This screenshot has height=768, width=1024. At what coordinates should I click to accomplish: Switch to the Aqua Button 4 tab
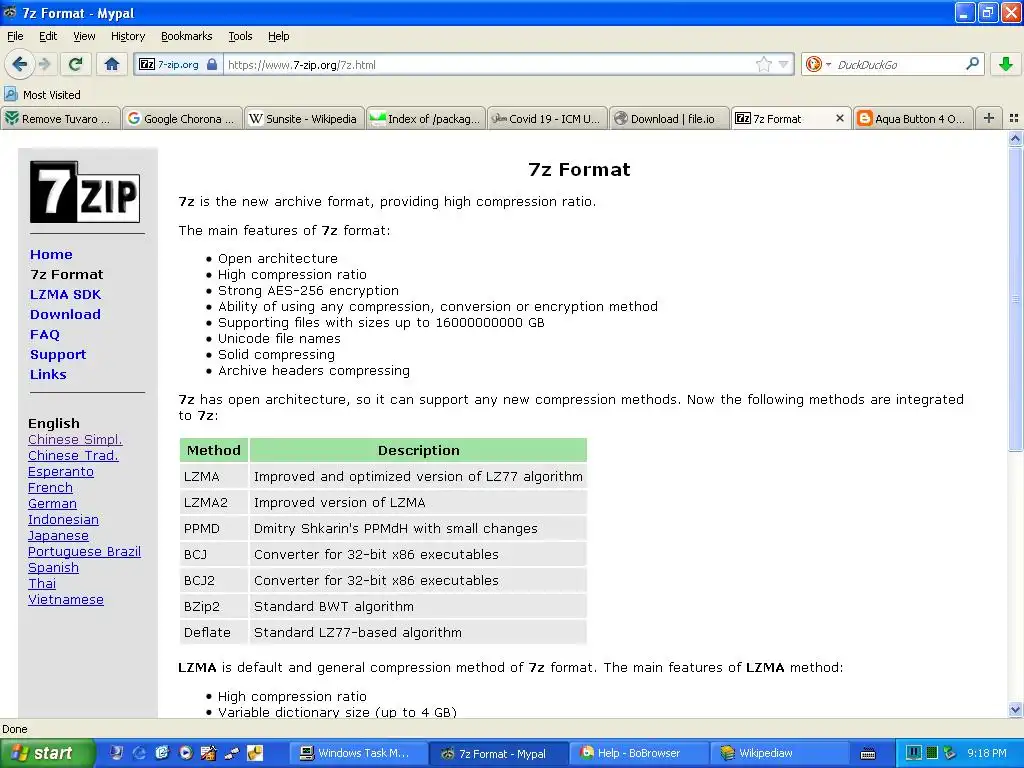click(x=913, y=118)
